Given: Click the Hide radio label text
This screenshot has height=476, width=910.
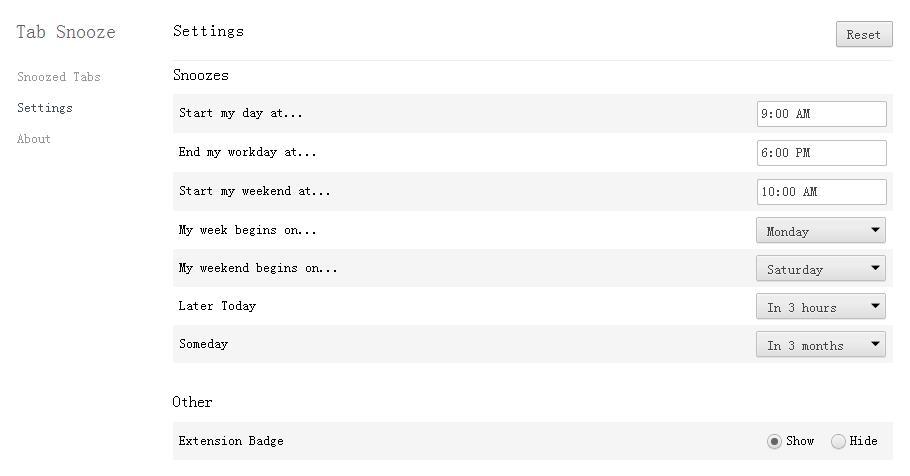Looking at the screenshot, I should pyautogui.click(x=863, y=441).
